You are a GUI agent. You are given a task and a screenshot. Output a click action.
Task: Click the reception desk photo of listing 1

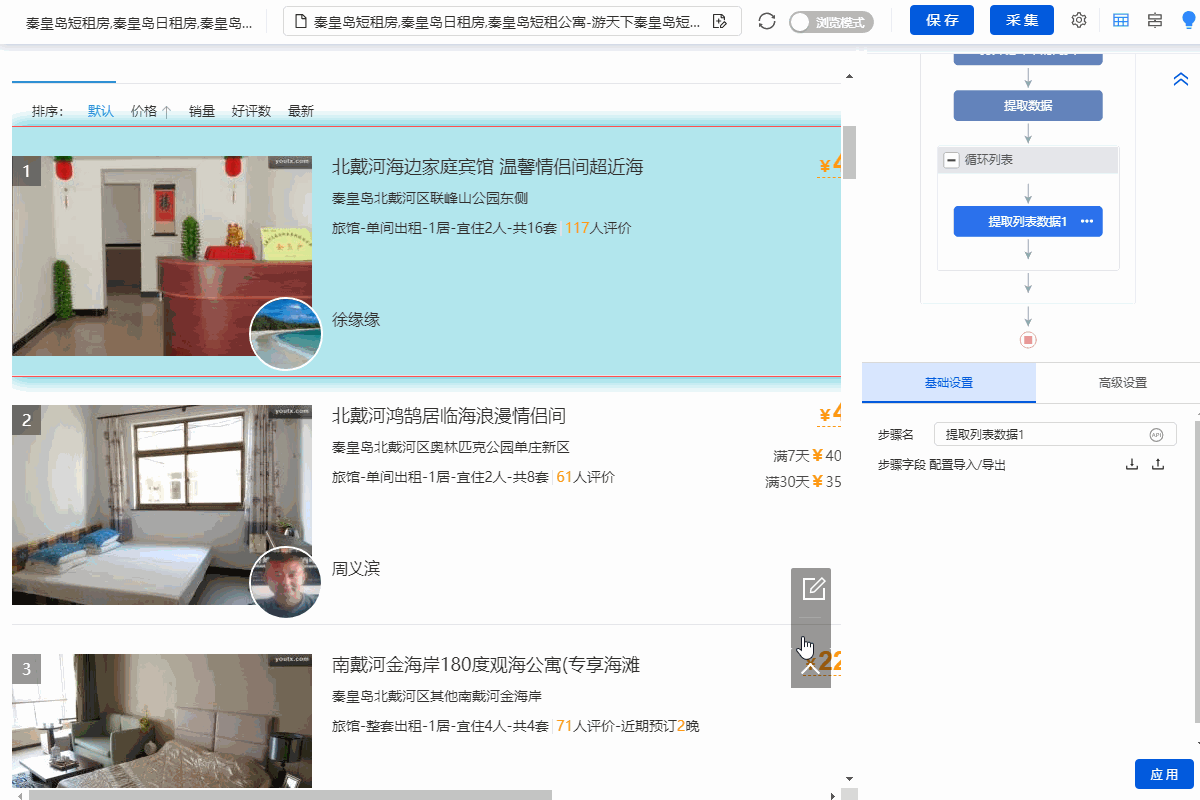coord(162,256)
